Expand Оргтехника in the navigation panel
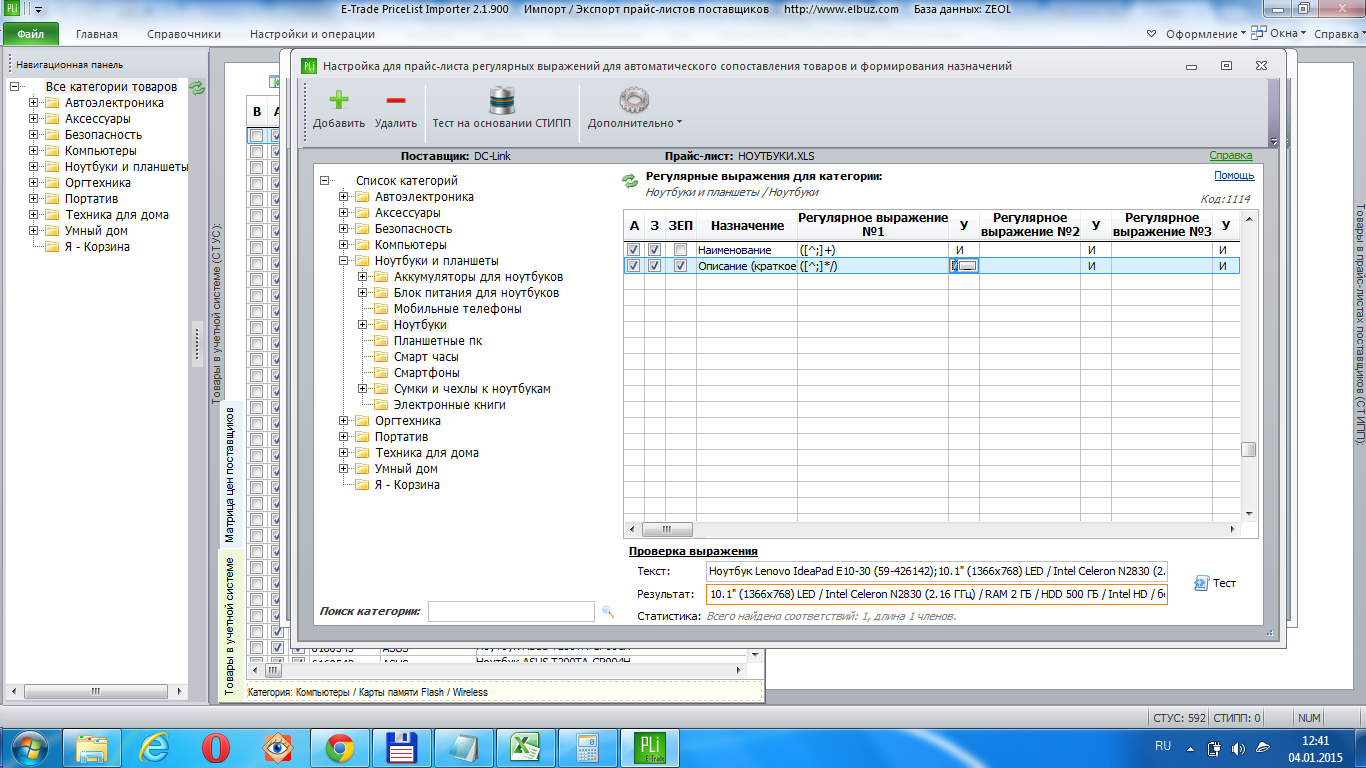Screen dimensions: 1366x768 [x=34, y=183]
